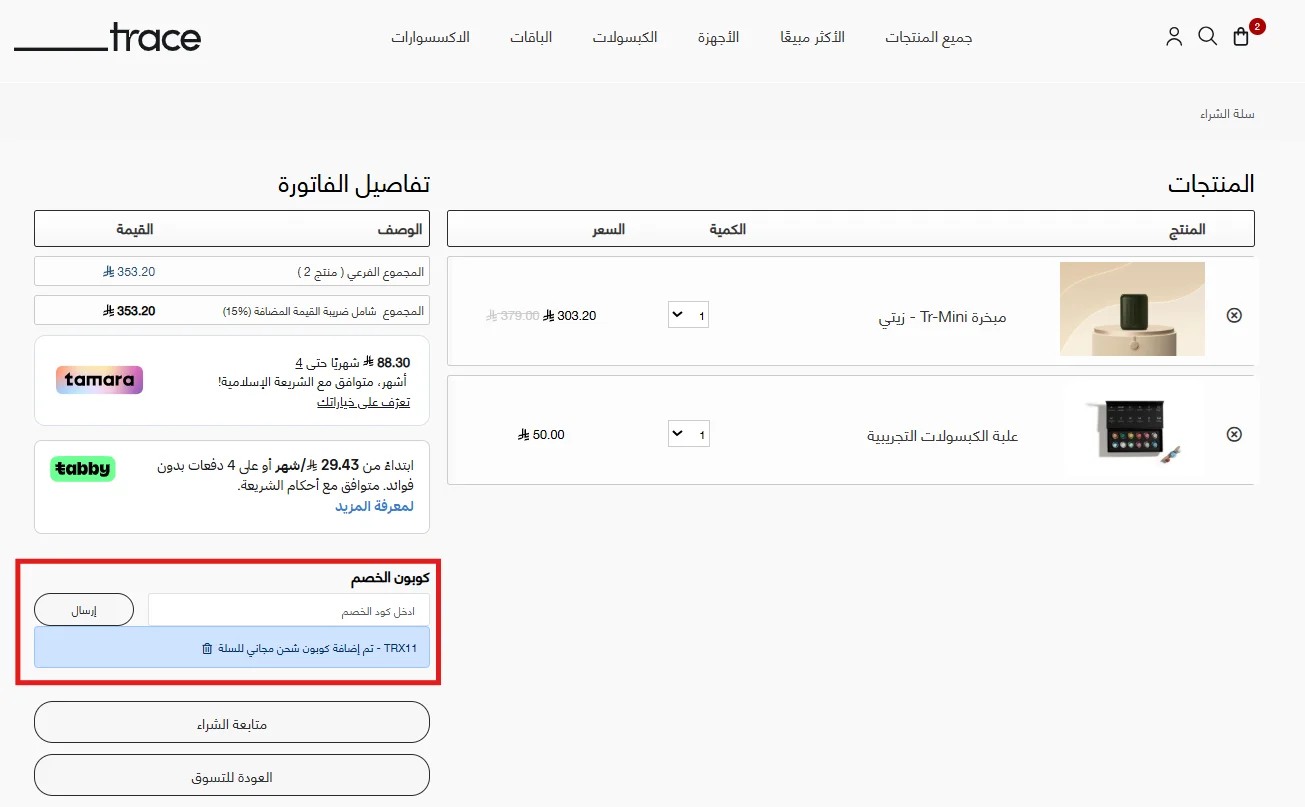Screen dimensions: 1305x807
Task: Click the إرسال coupon submit button
Action: click(84, 610)
